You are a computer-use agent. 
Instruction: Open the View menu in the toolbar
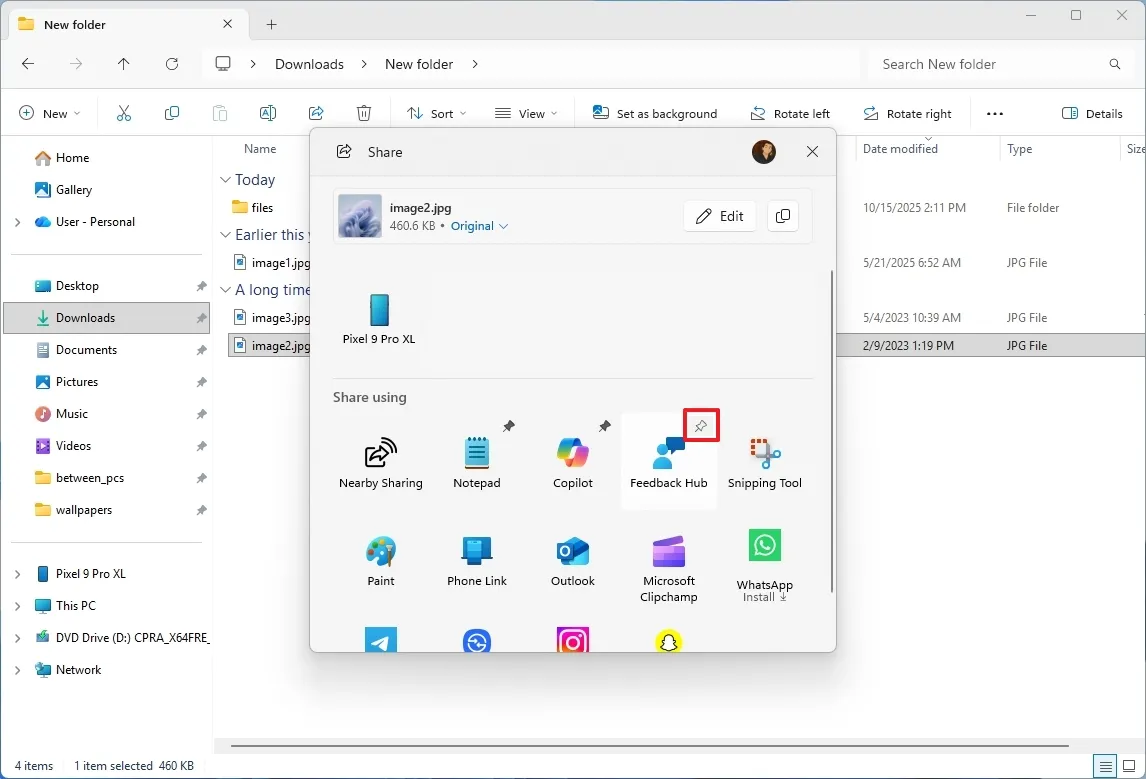point(525,113)
